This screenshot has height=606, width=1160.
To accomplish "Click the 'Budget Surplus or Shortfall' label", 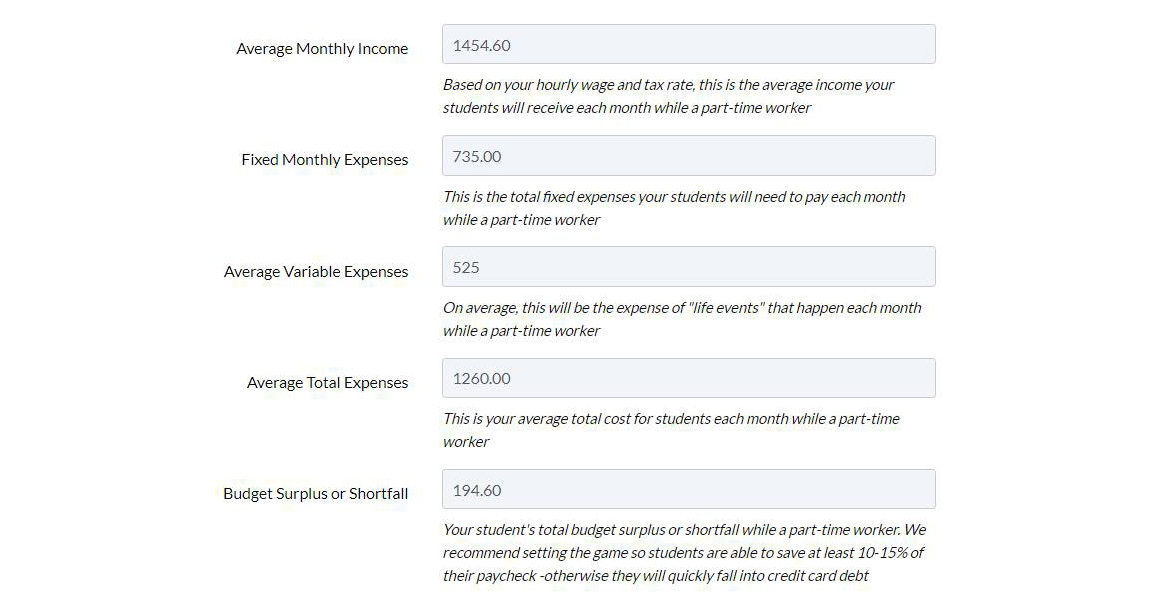I will pyautogui.click(x=315, y=494).
